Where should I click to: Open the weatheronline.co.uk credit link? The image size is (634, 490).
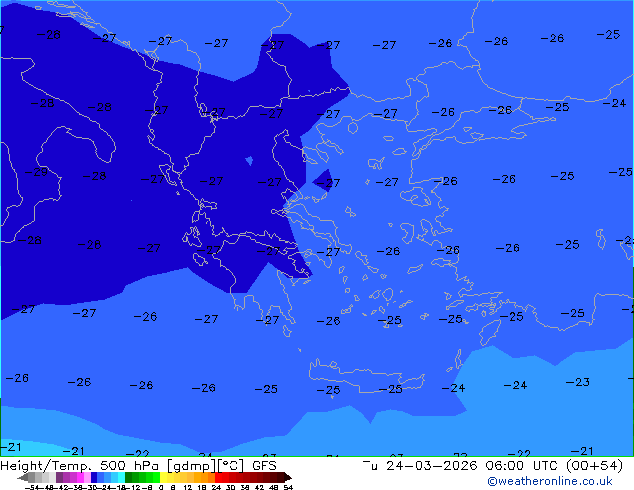point(550,481)
